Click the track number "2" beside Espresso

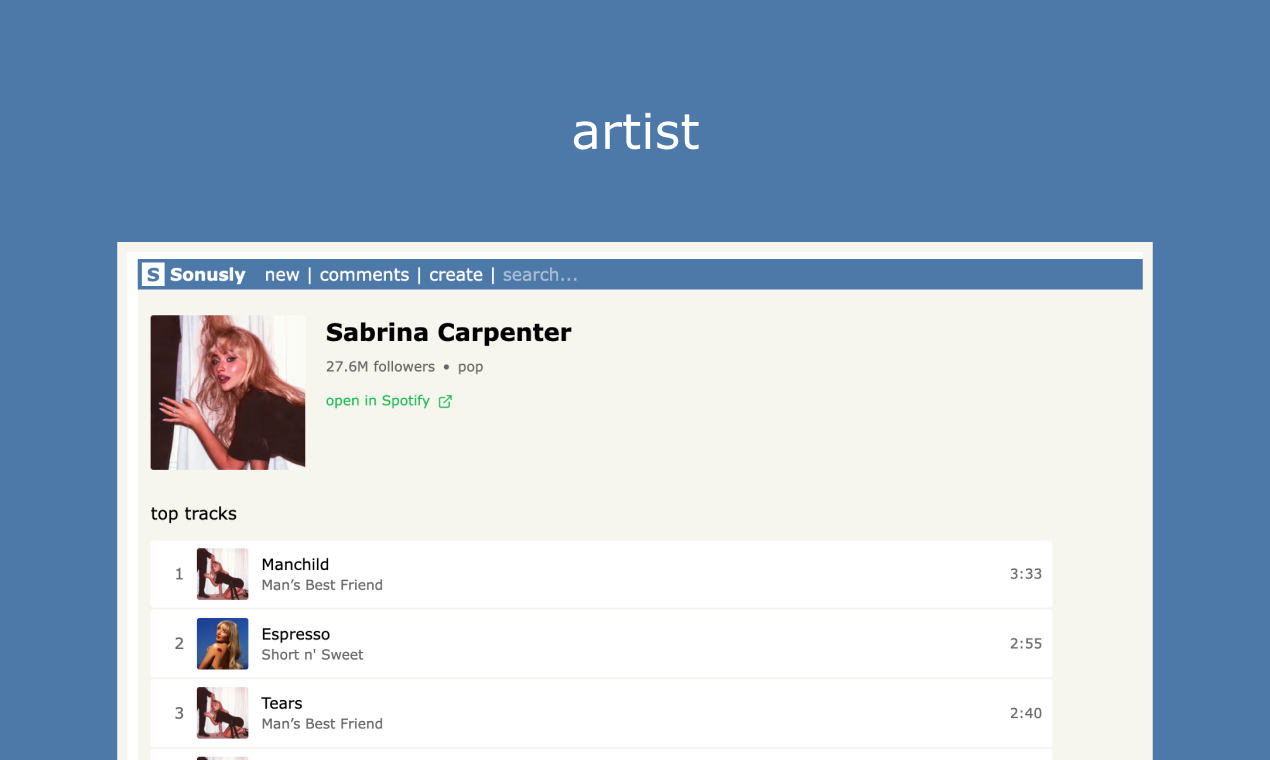[179, 643]
